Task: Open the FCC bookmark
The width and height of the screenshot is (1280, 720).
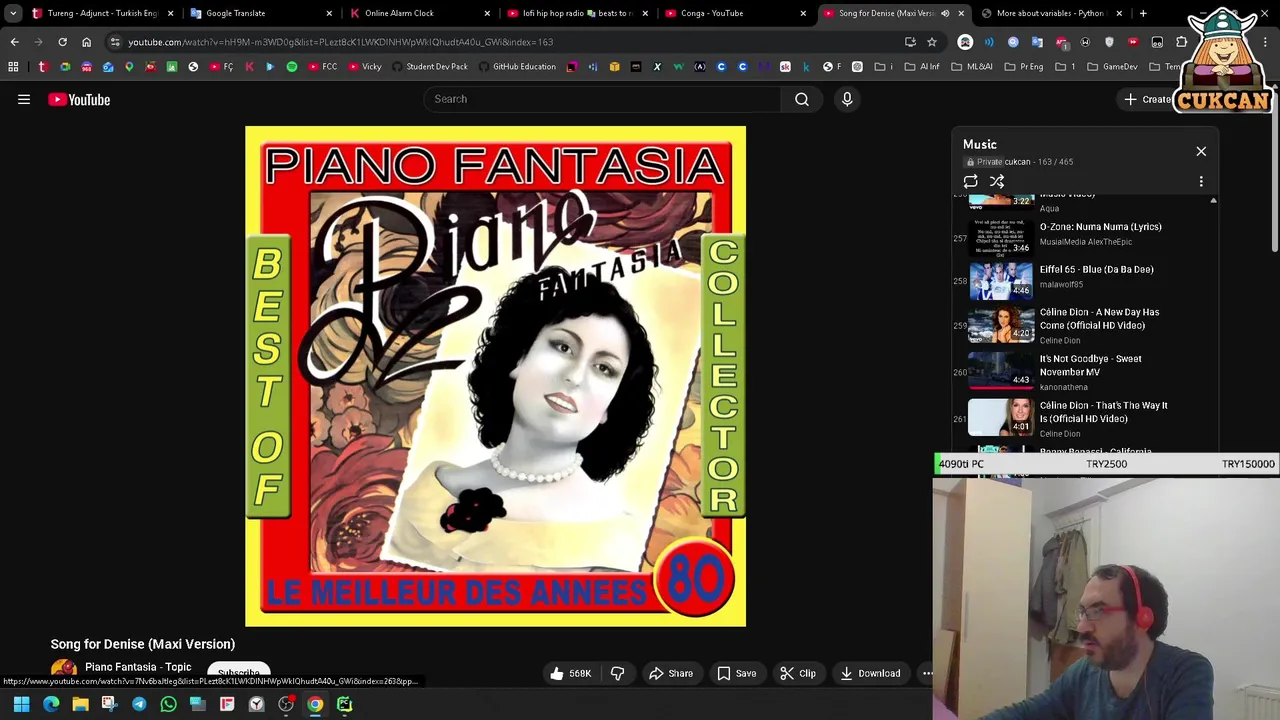Action: (323, 66)
